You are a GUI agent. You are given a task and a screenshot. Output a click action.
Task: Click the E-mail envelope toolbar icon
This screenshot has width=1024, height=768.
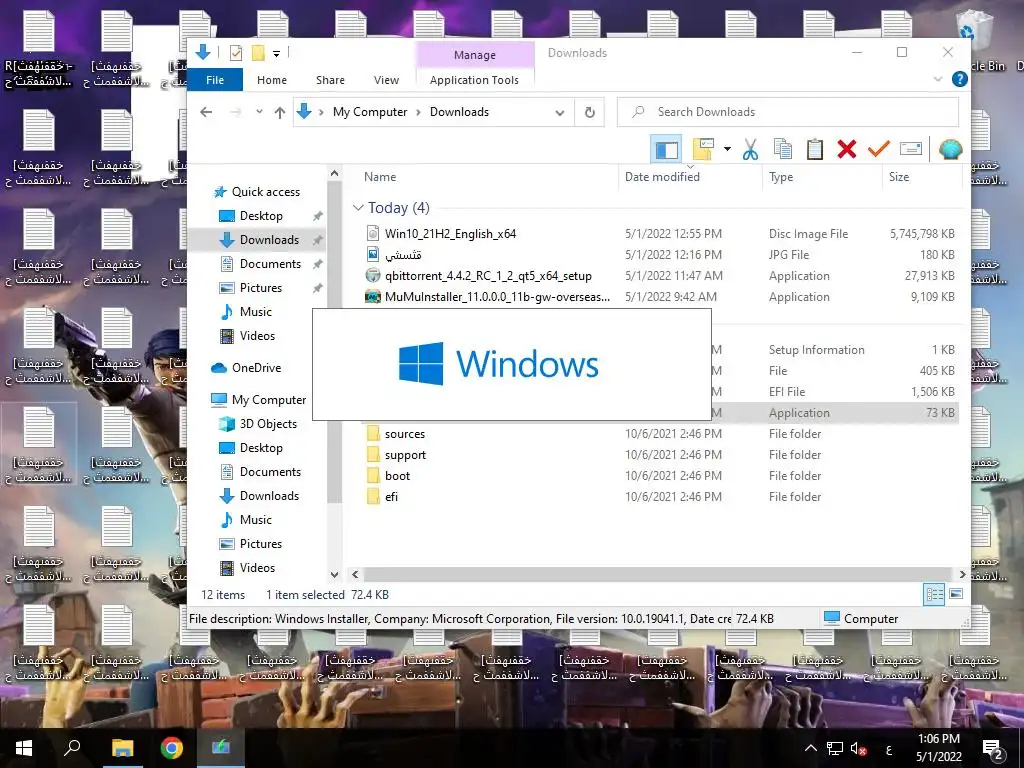pyautogui.click(x=910, y=150)
